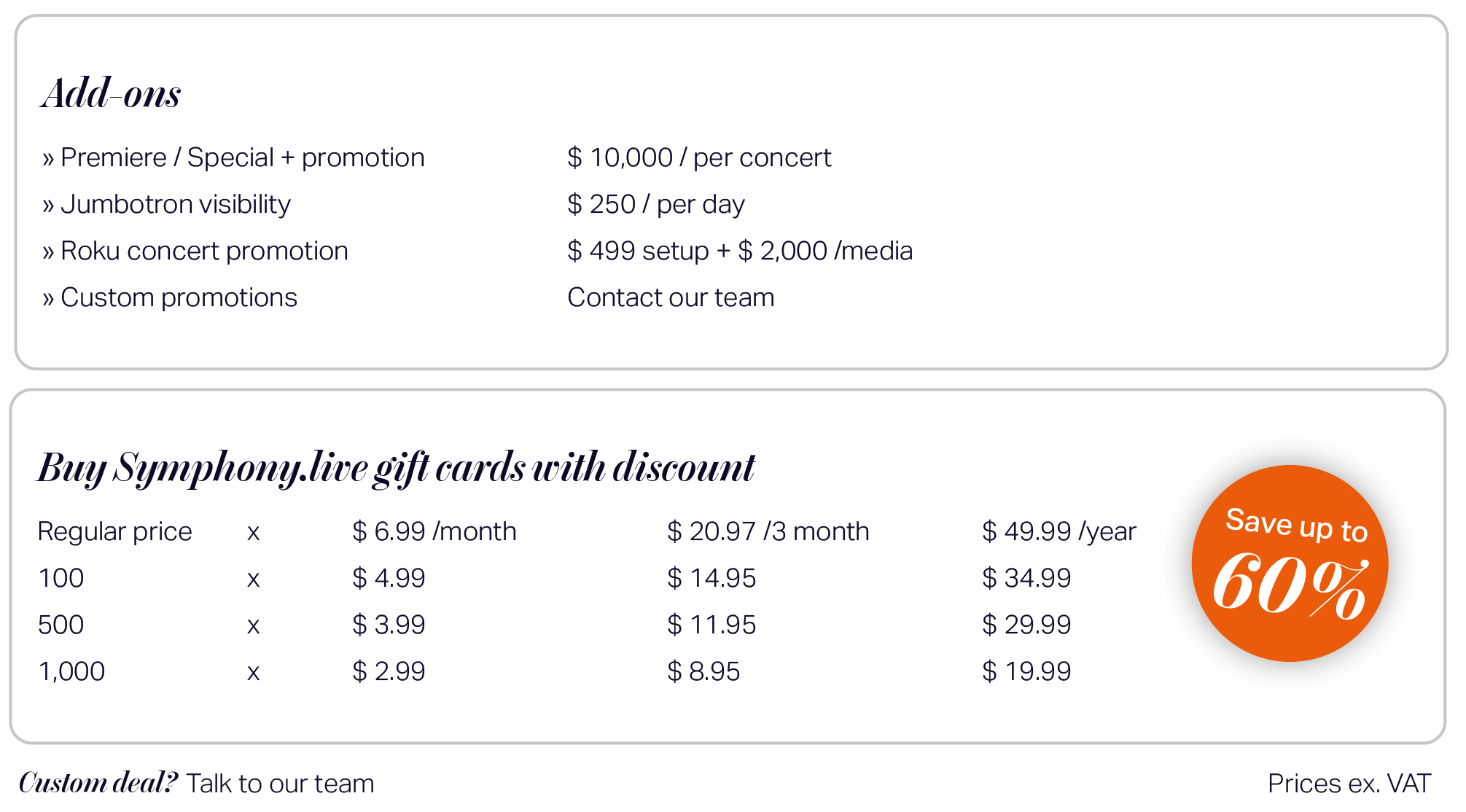The width and height of the screenshot is (1466, 812).
Task: Select the $ 49.99 /year regular price
Action: [x=1059, y=531]
